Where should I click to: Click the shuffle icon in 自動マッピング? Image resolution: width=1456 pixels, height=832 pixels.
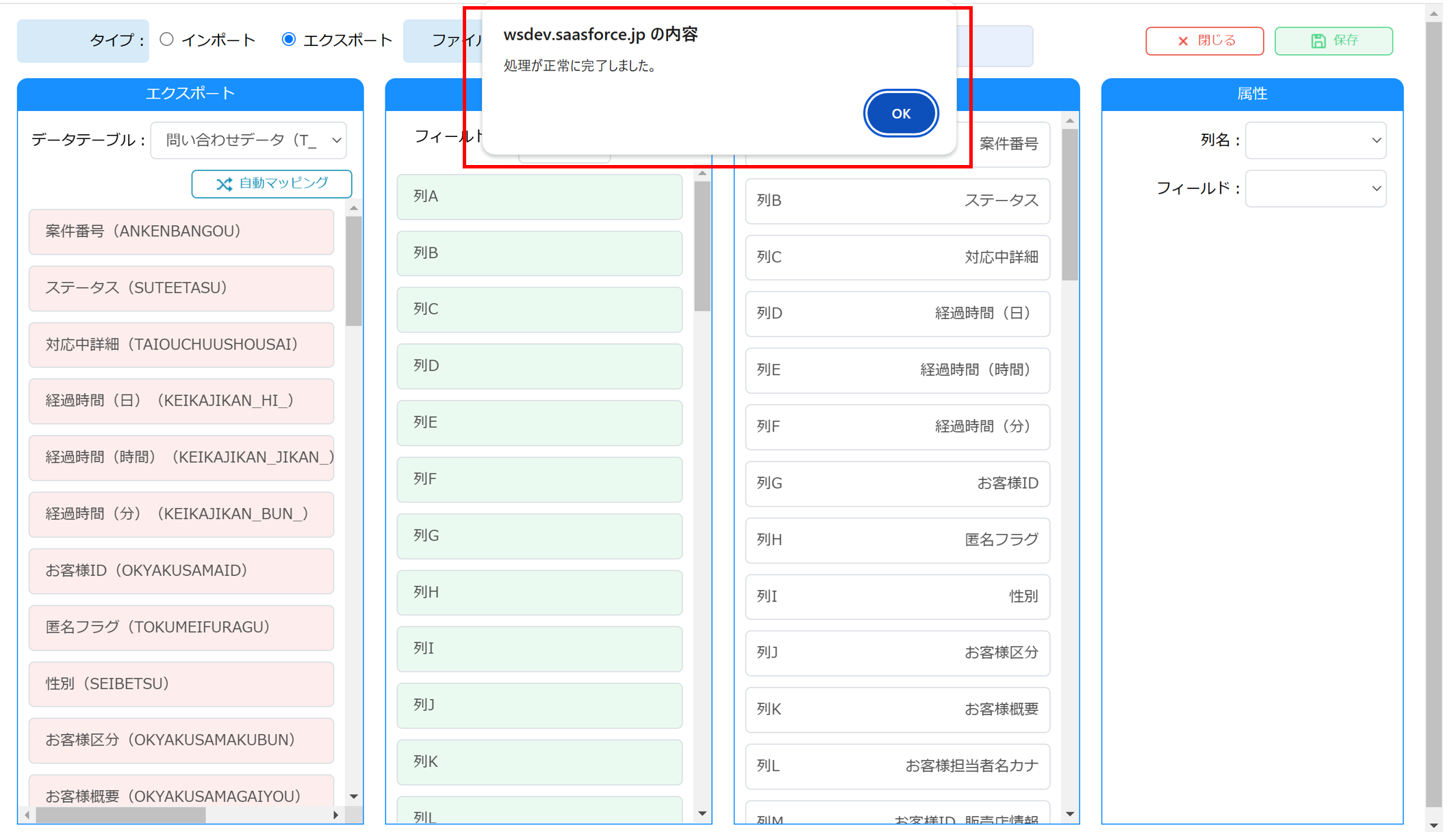pyautogui.click(x=224, y=184)
